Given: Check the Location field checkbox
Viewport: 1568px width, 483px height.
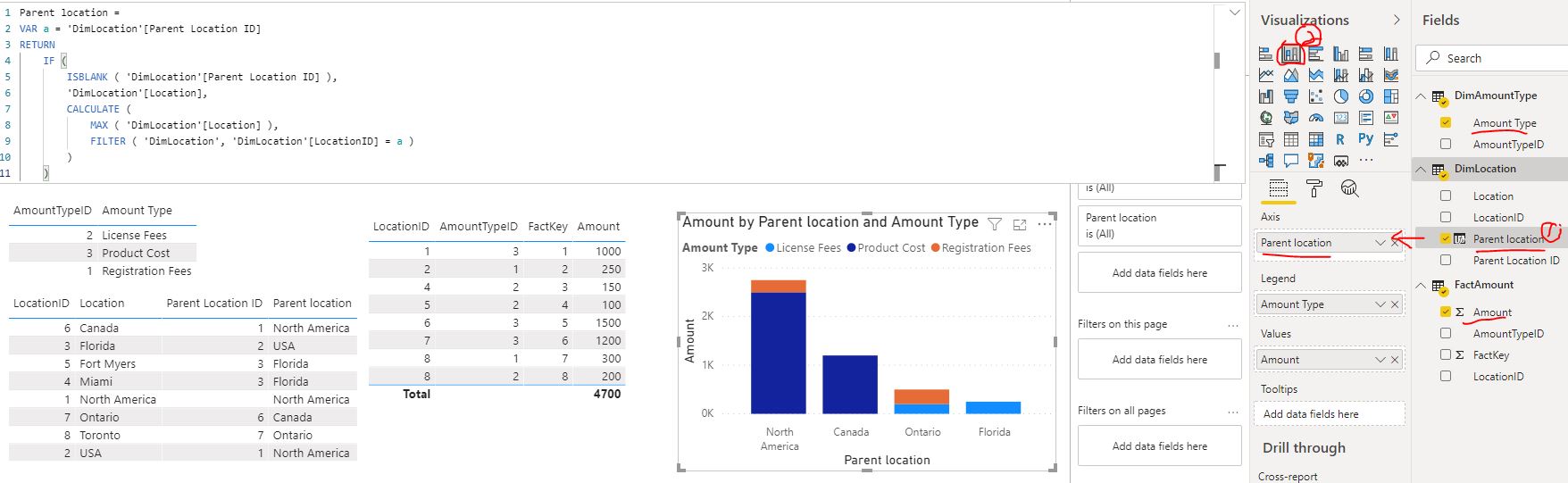Looking at the screenshot, I should click(x=1446, y=196).
